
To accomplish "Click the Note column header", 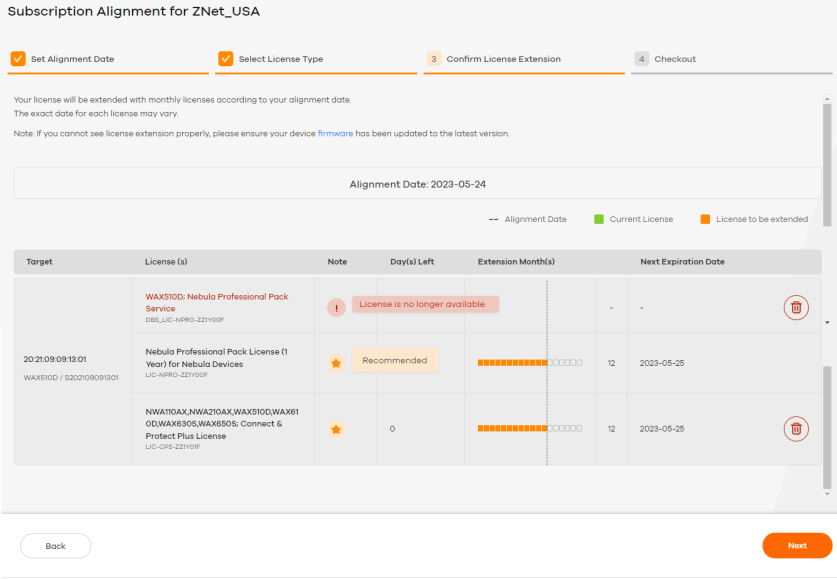I will (337, 261).
